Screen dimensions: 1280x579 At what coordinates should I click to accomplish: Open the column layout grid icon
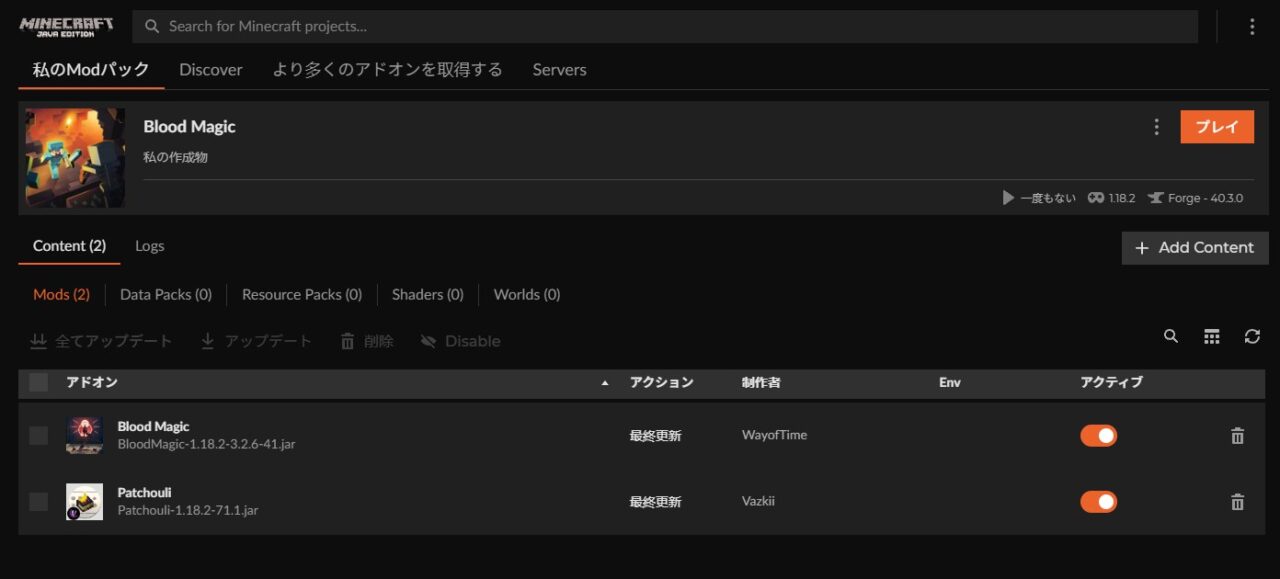[1212, 337]
